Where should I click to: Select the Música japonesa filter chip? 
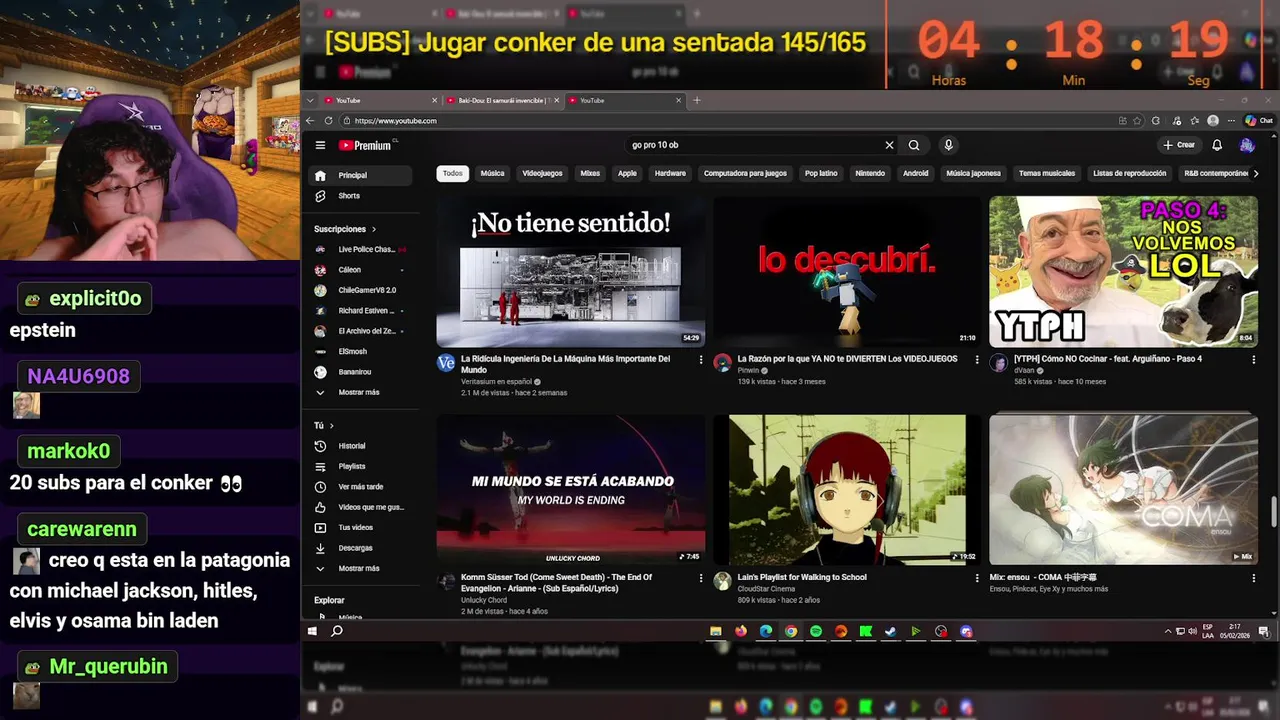tap(973, 173)
